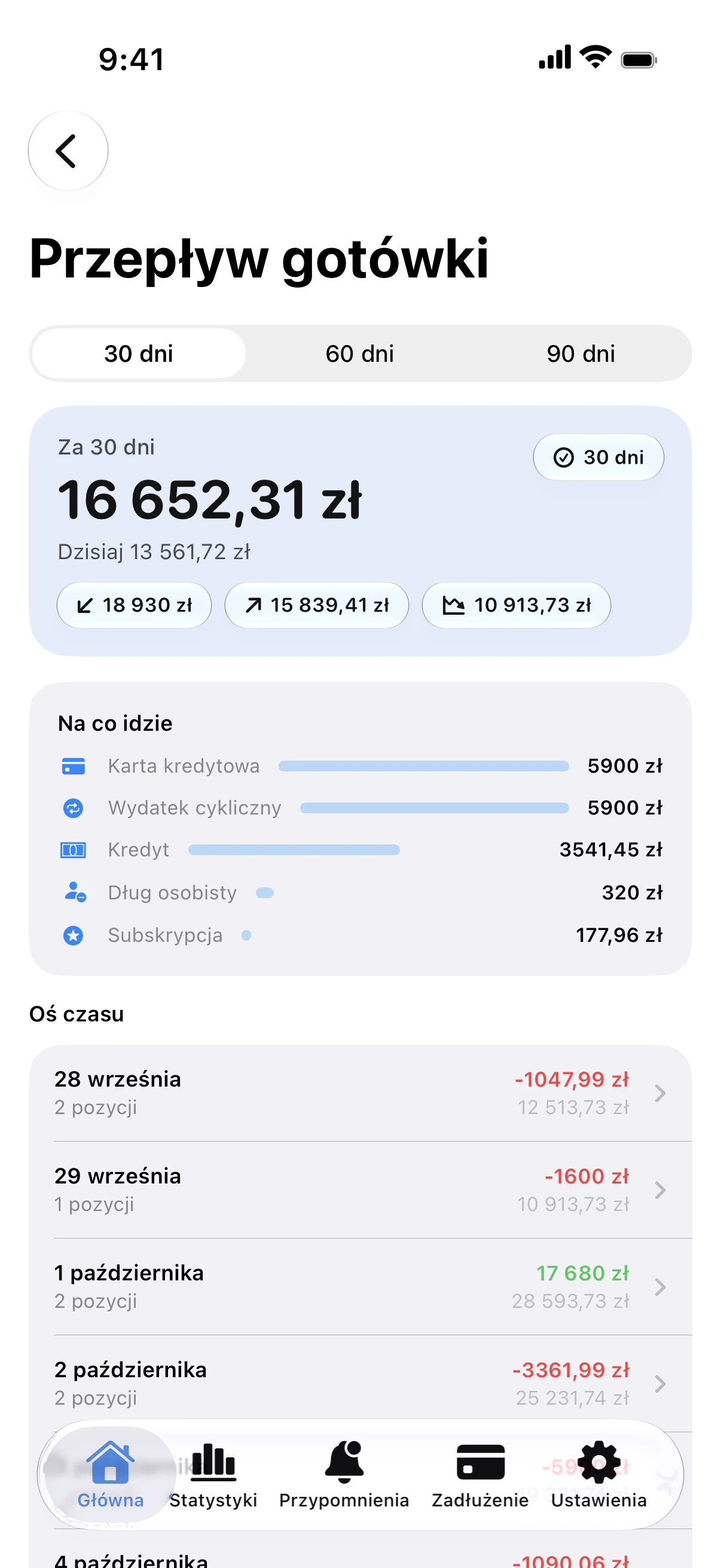Tap the 177,96 zł Subskrypcja amount
Viewport: 721px width, 1568px height.
[x=619, y=935]
